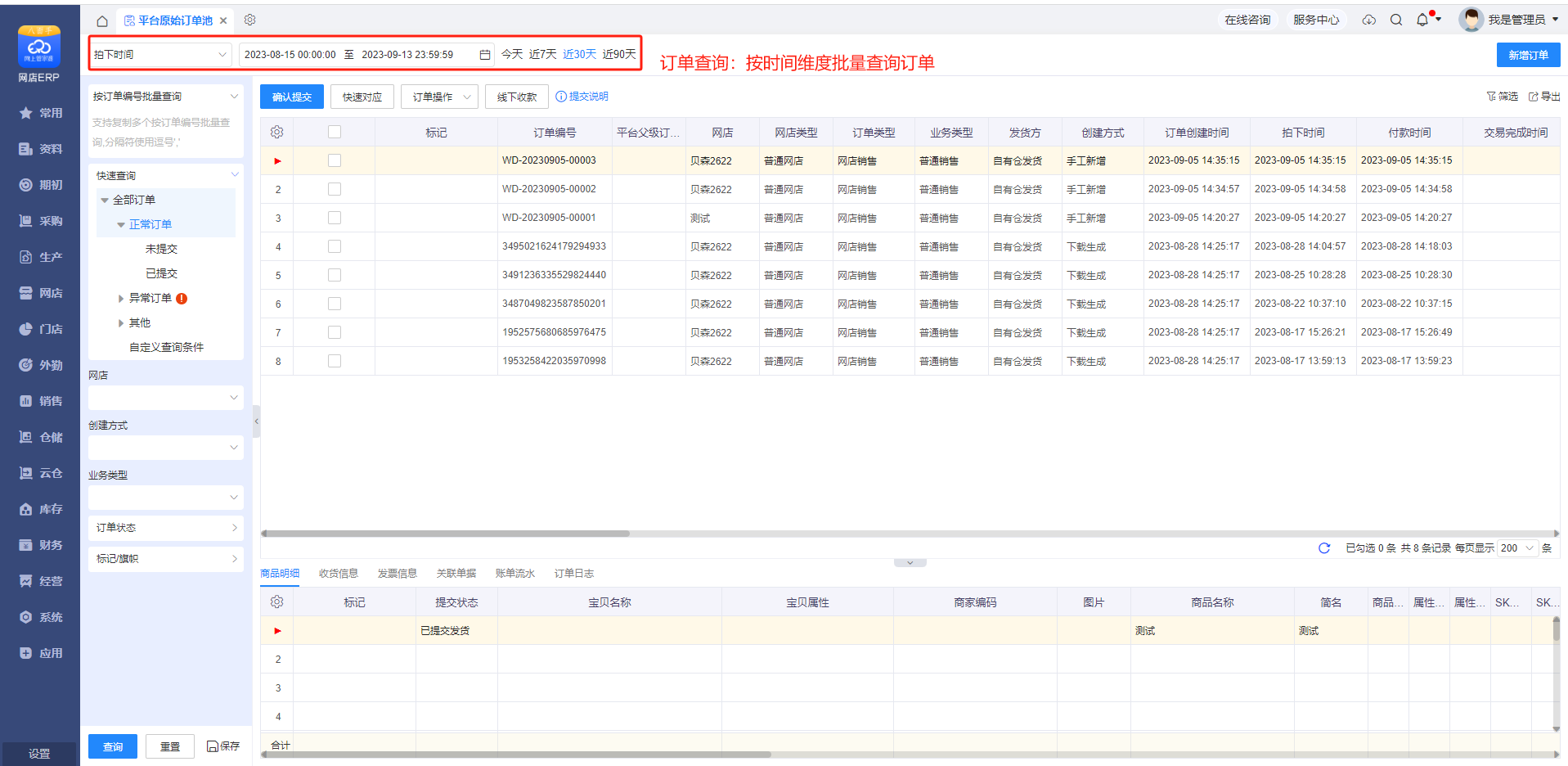Image resolution: width=1568 pixels, height=766 pixels.
Task: Check the box for order WD-20230905-00001
Action: click(x=335, y=218)
